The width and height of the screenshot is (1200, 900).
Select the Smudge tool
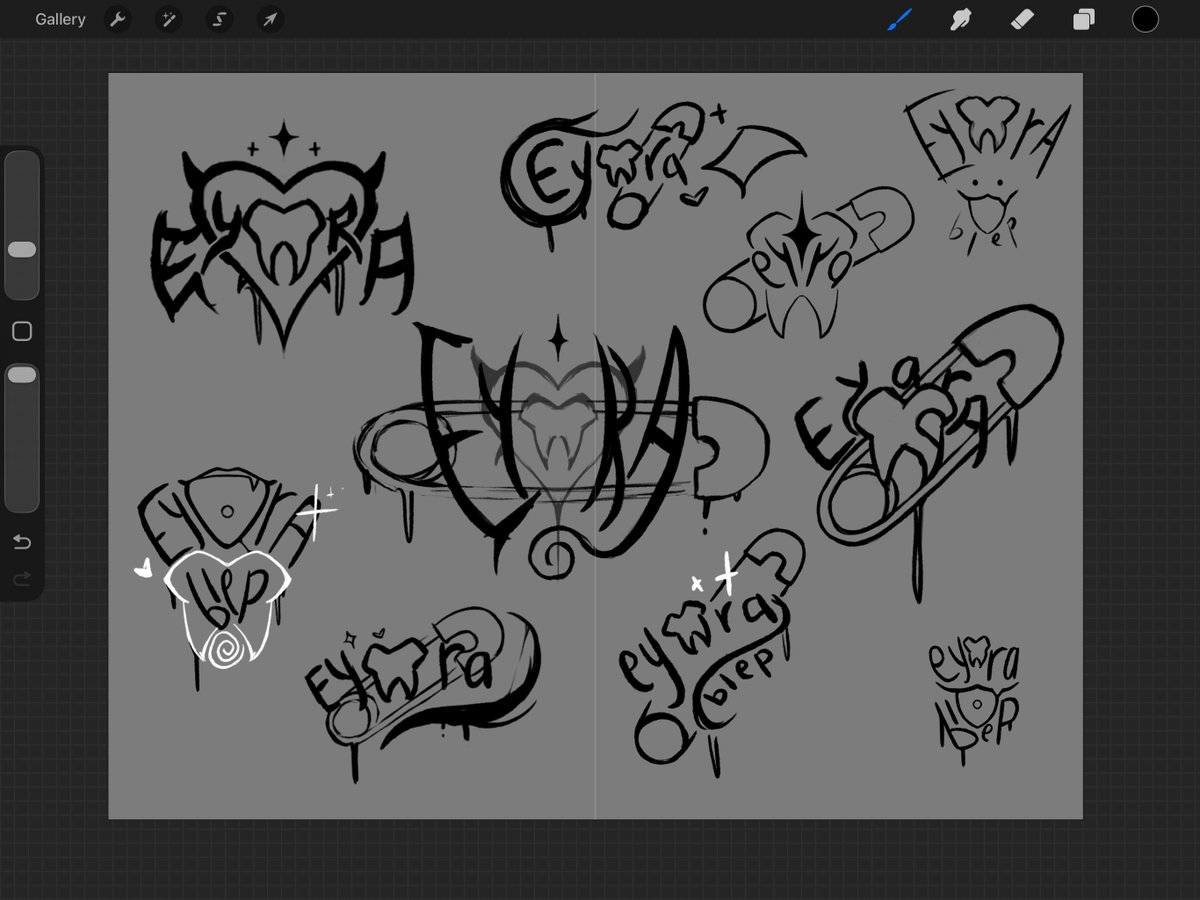coord(961,19)
